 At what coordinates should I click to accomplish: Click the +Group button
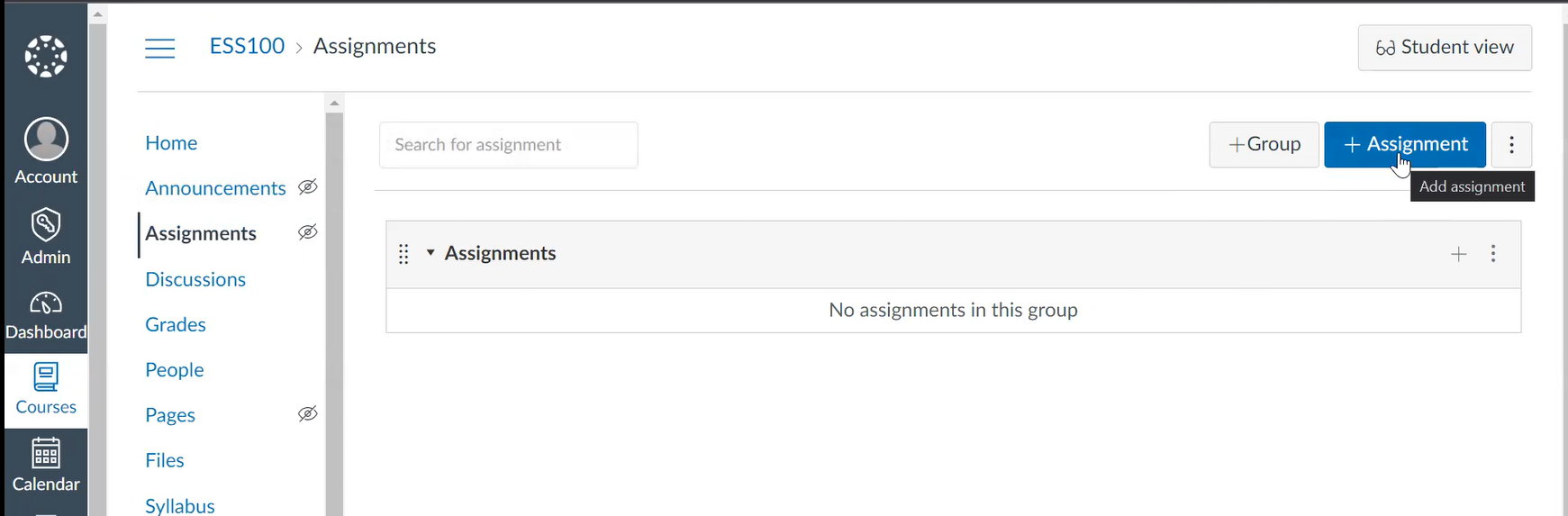pyautogui.click(x=1264, y=145)
